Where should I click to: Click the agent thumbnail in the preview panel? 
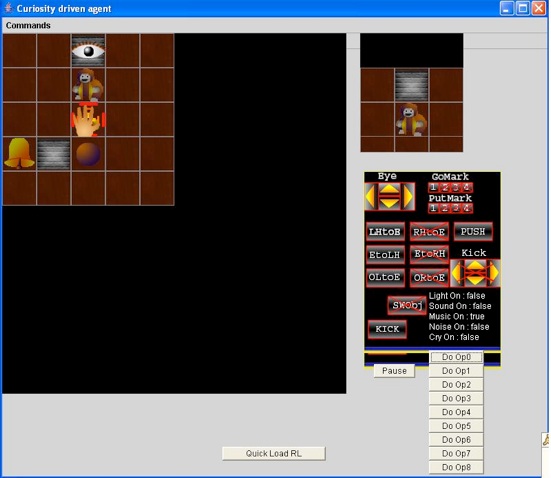411,119
